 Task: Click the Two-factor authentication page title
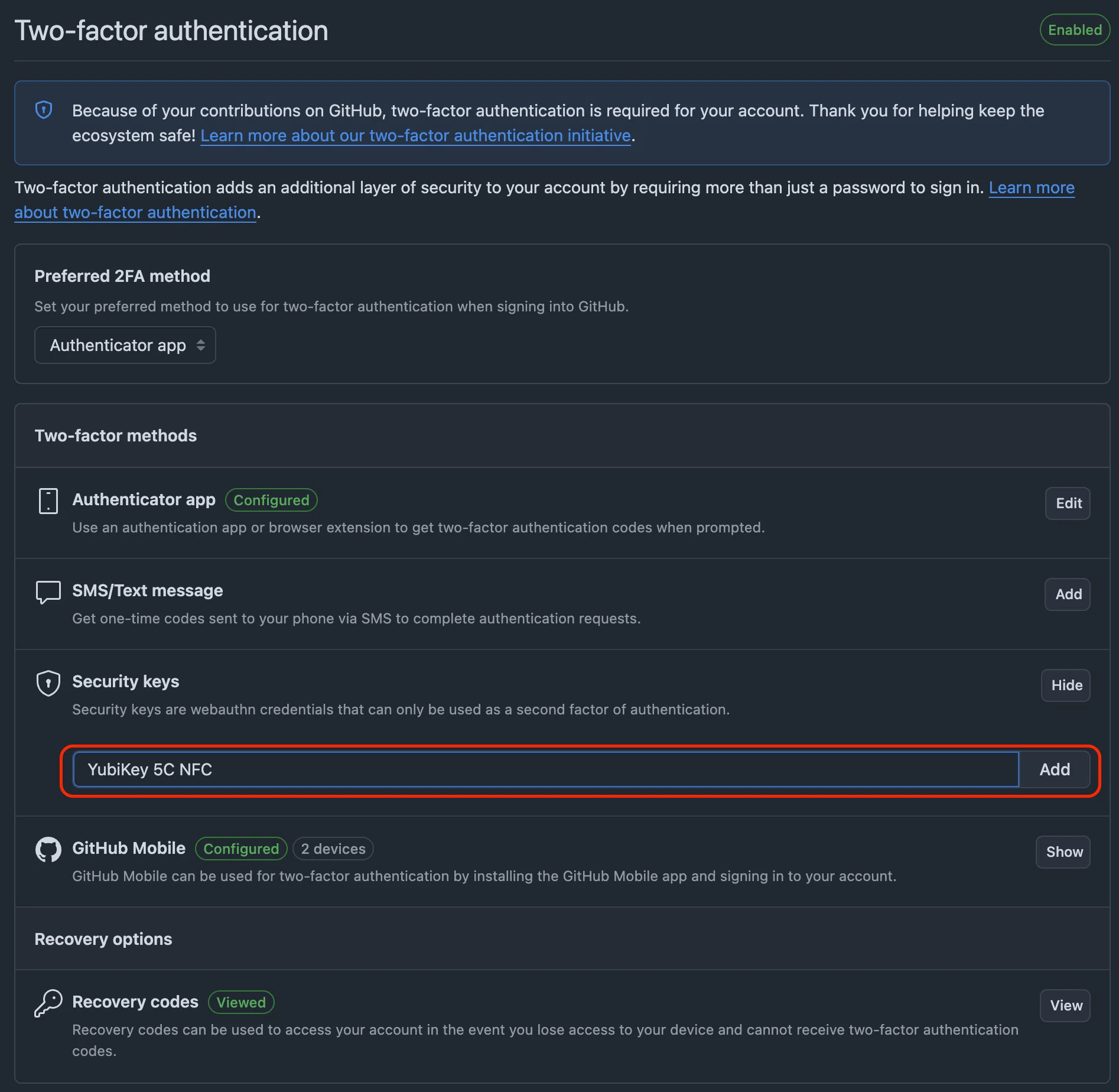pos(171,30)
